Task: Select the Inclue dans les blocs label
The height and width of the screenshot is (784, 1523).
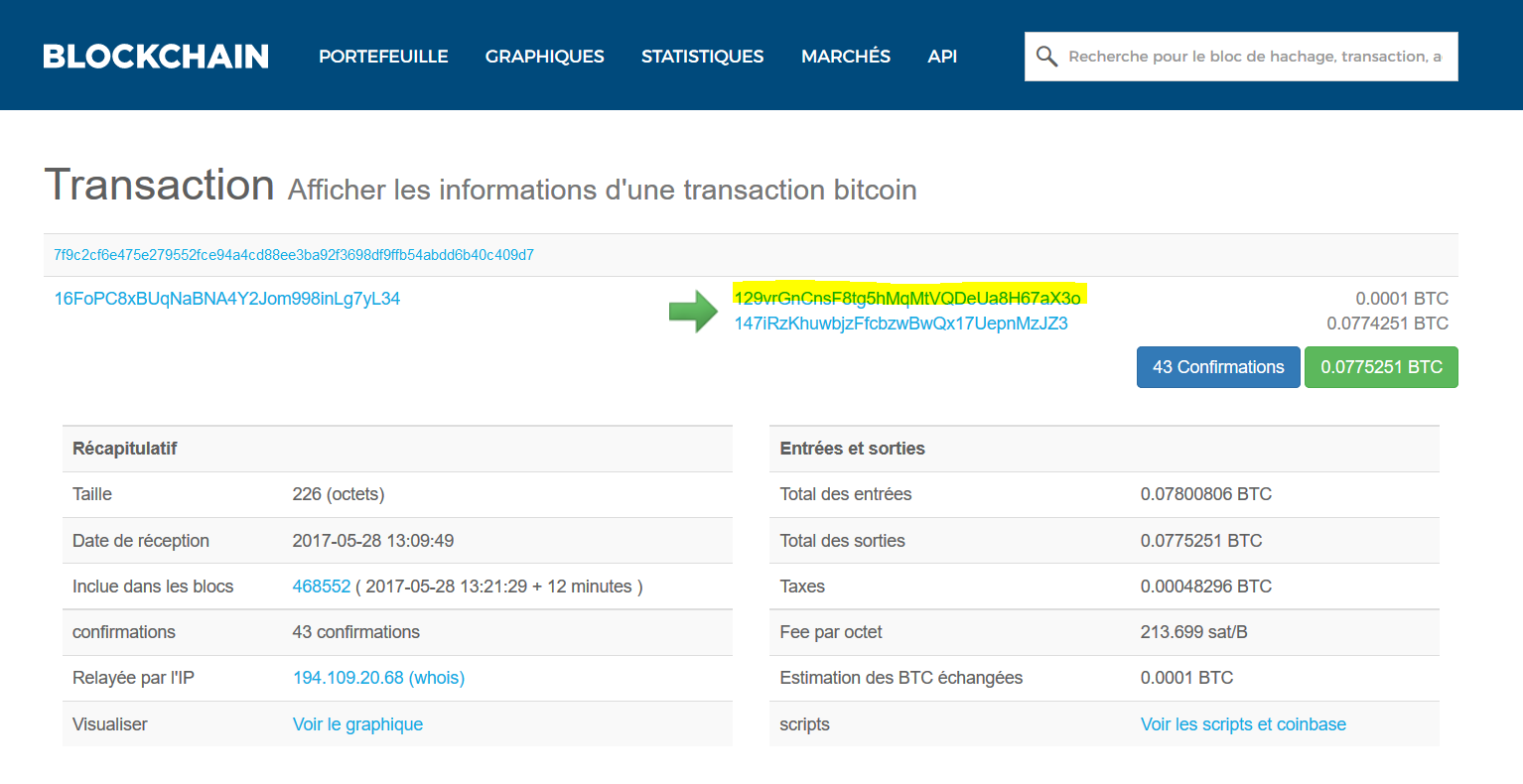Action: [153, 587]
